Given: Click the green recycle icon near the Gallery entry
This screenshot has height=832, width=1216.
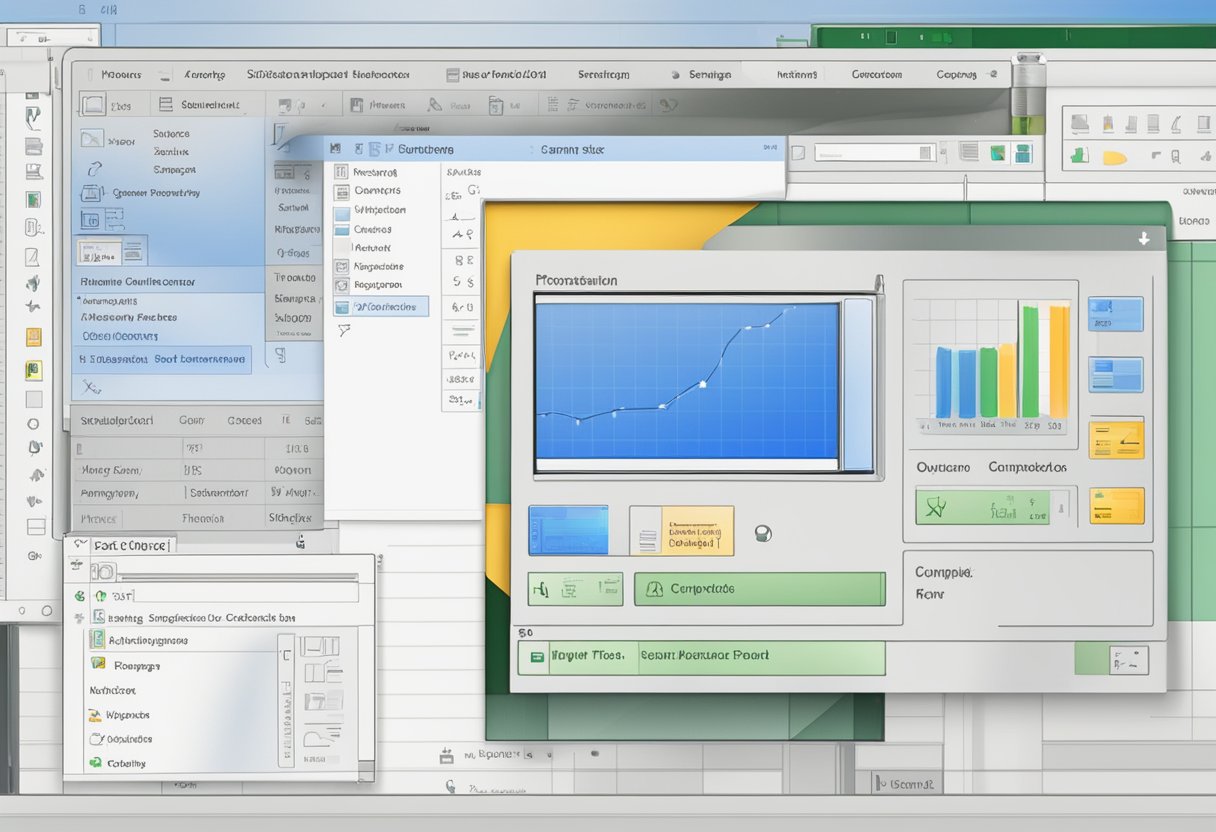Looking at the screenshot, I should click(x=97, y=763).
